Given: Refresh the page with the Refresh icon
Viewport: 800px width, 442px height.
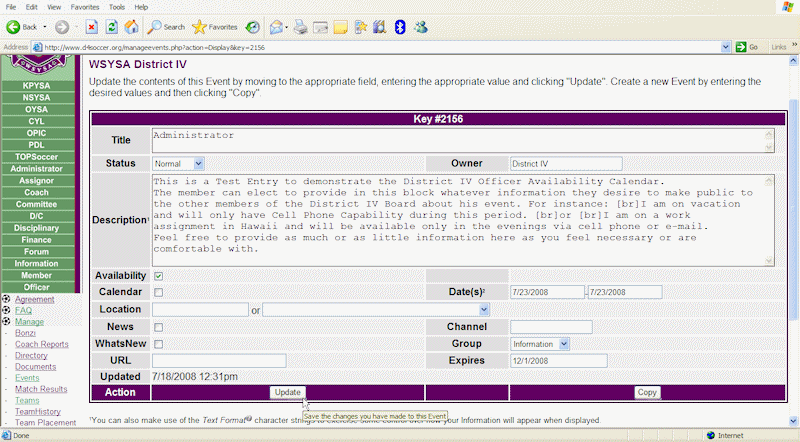Looking at the screenshot, I should [x=111, y=27].
